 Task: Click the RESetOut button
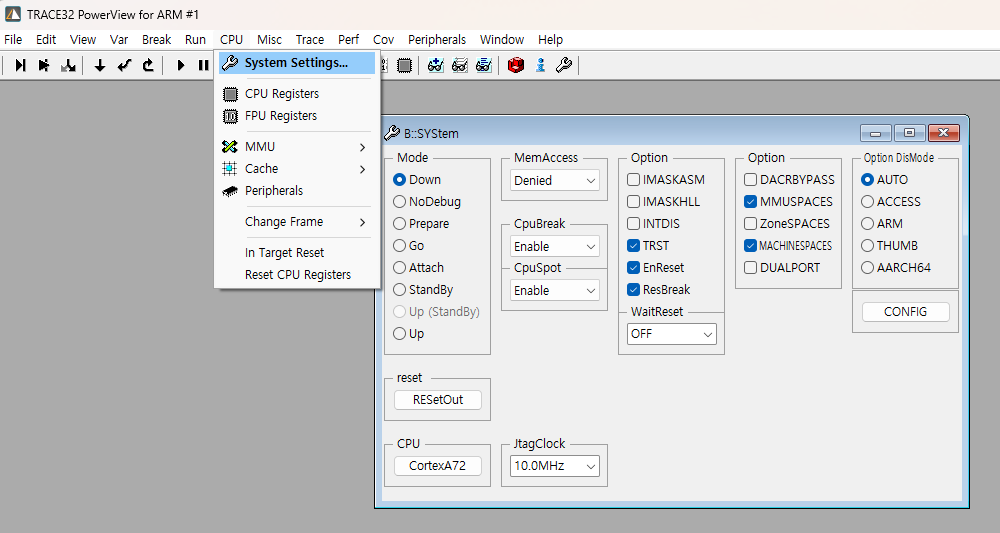click(x=437, y=400)
